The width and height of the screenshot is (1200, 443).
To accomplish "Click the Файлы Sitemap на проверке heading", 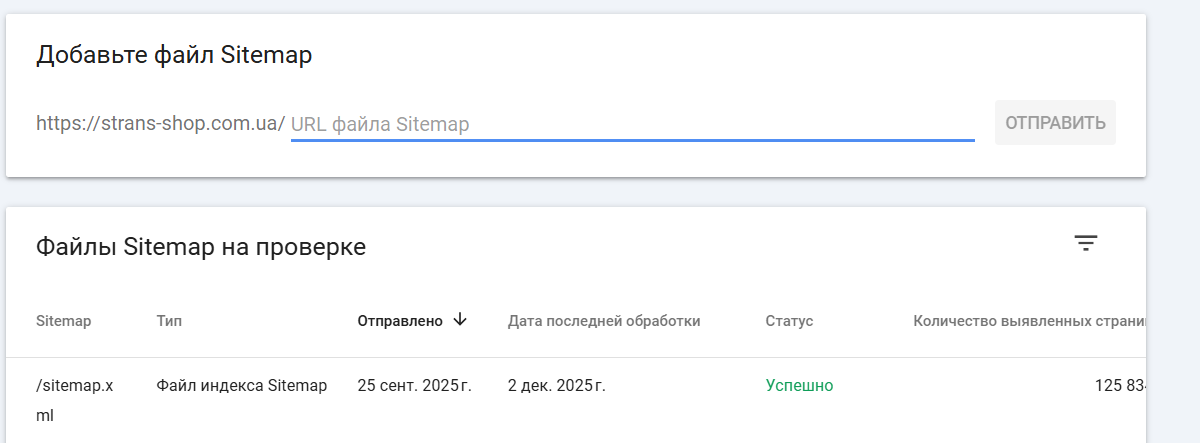I will pyautogui.click(x=201, y=247).
